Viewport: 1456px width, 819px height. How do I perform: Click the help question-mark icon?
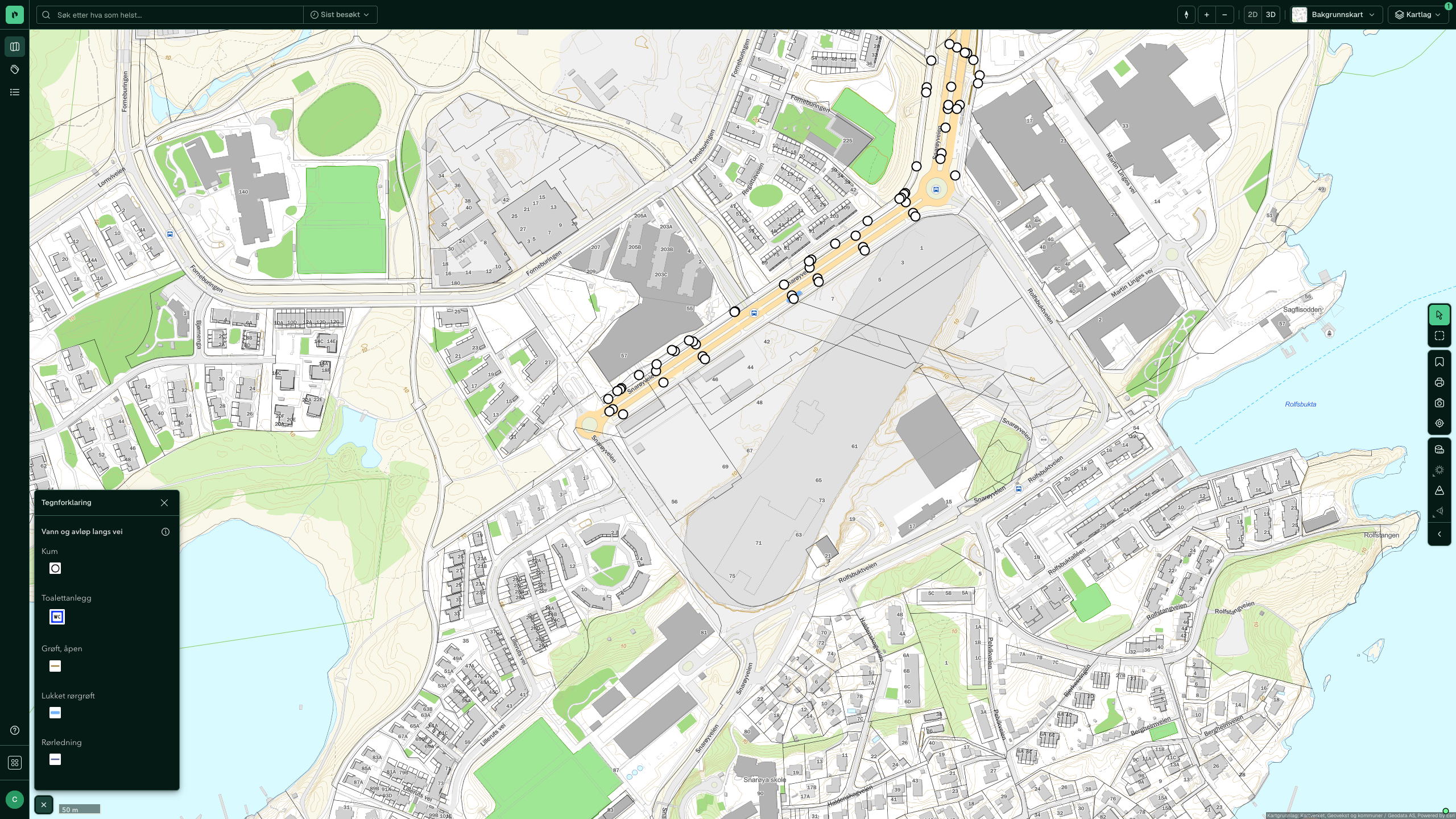15,730
